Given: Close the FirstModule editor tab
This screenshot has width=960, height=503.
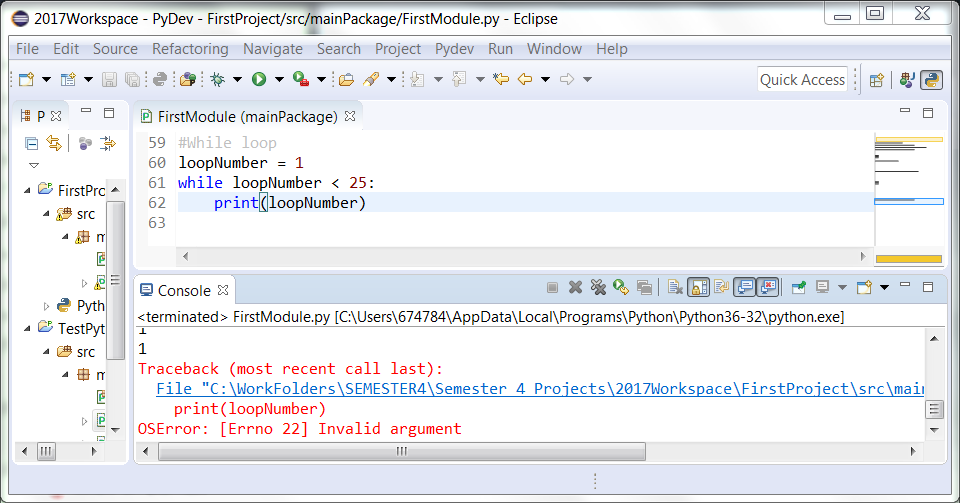Looking at the screenshot, I should click(x=350, y=116).
